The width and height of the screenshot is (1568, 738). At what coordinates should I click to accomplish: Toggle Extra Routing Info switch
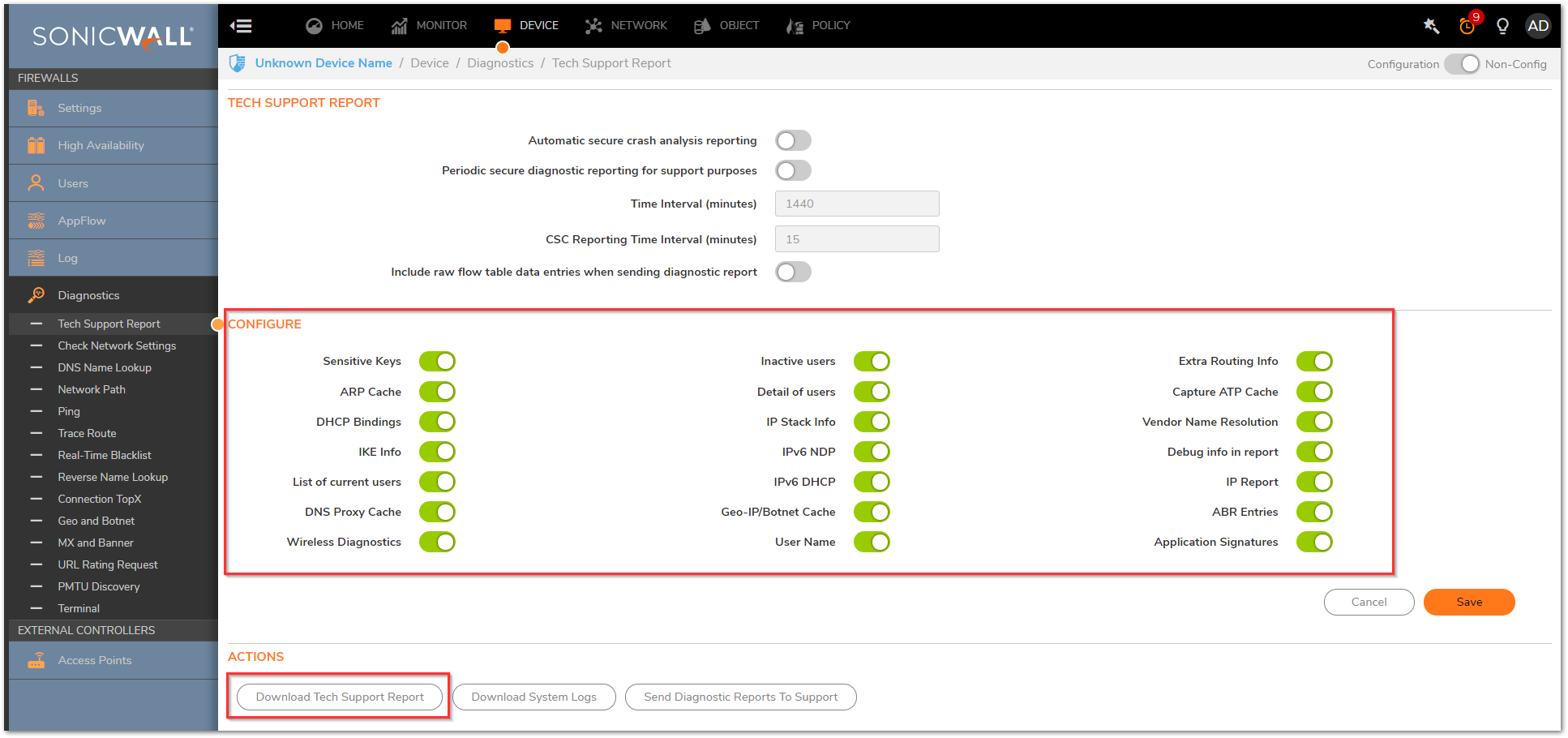(x=1314, y=361)
